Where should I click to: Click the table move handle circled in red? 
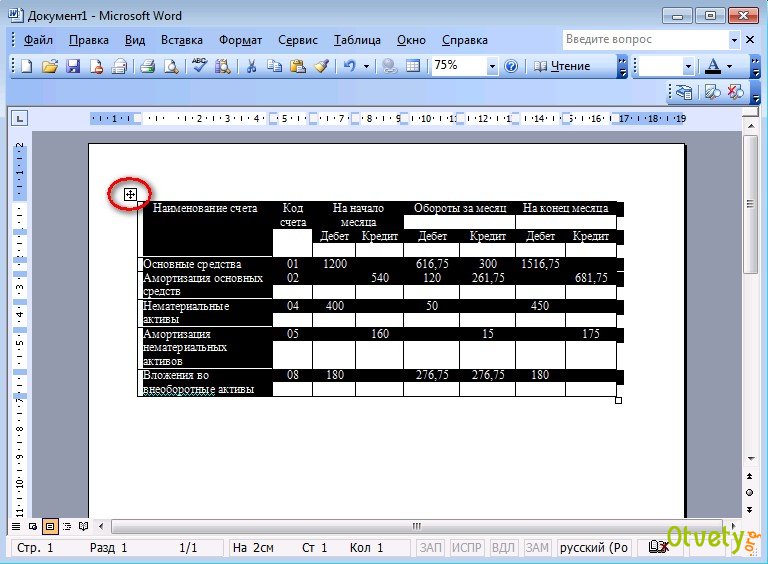point(130,194)
